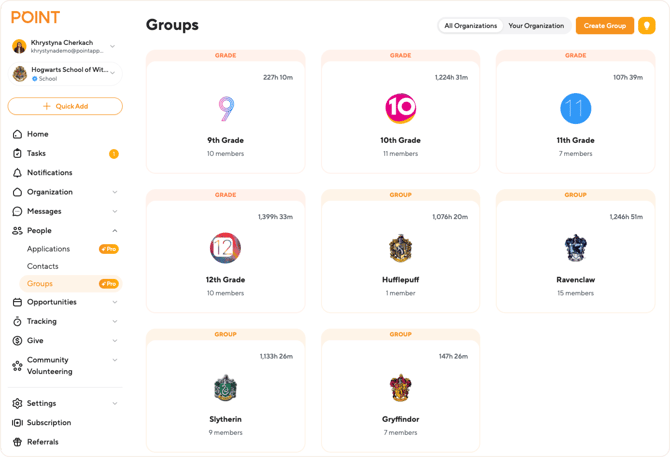The width and height of the screenshot is (670, 457).
Task: Expand the Organization menu chevron
Action: pos(115,192)
